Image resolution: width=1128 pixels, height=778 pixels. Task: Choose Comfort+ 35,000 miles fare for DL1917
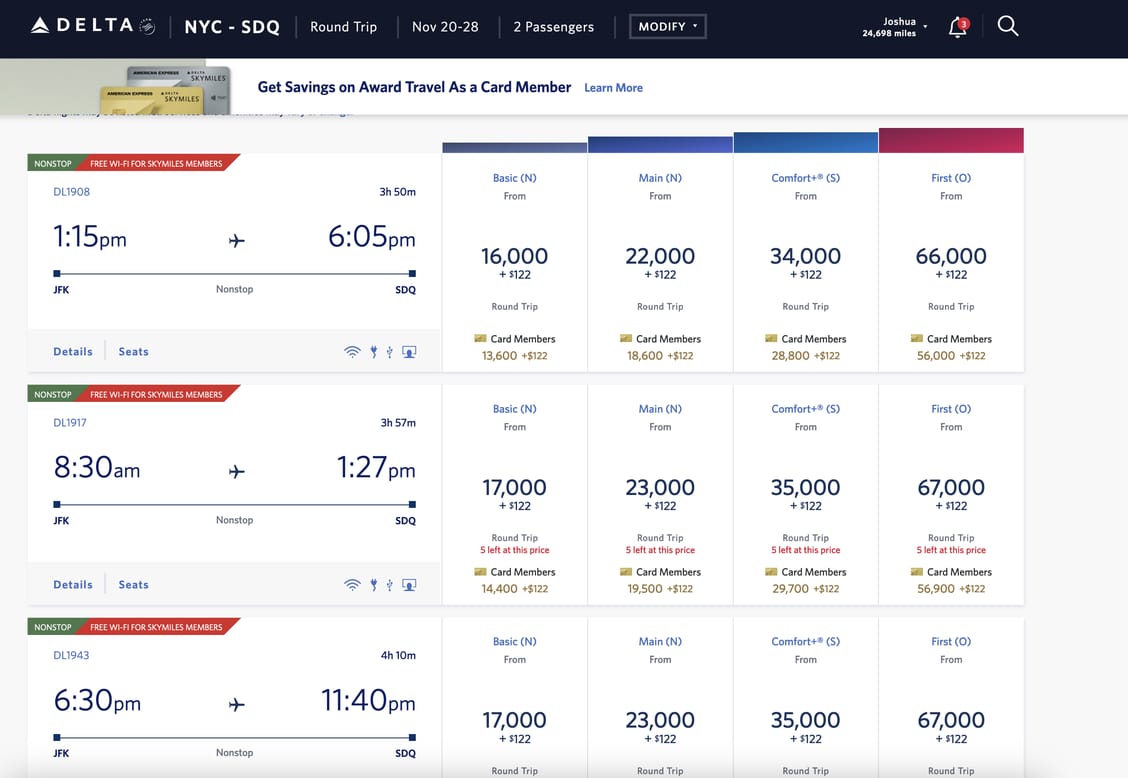coord(805,488)
